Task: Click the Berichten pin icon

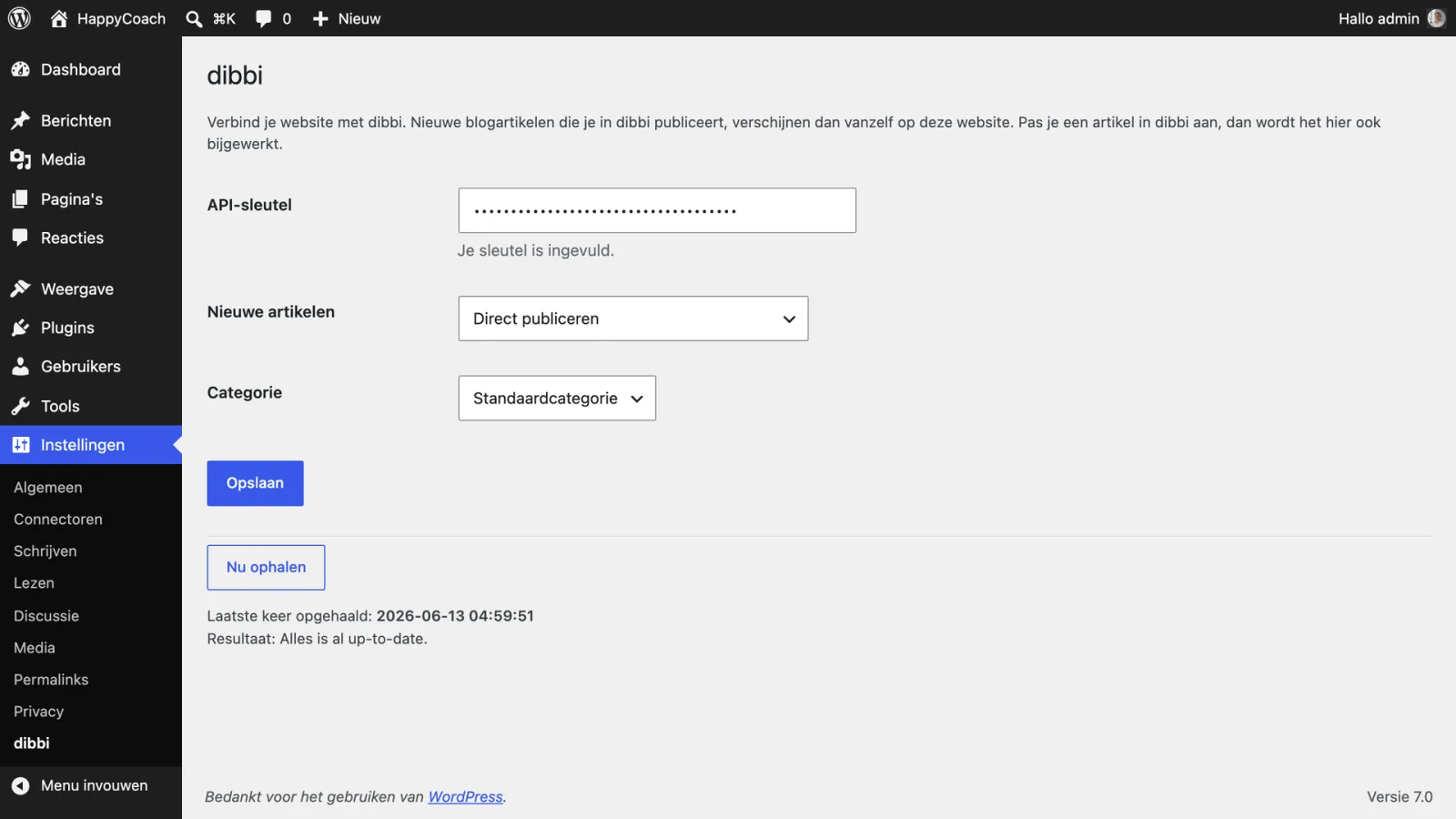Action: pyautogui.click(x=20, y=120)
